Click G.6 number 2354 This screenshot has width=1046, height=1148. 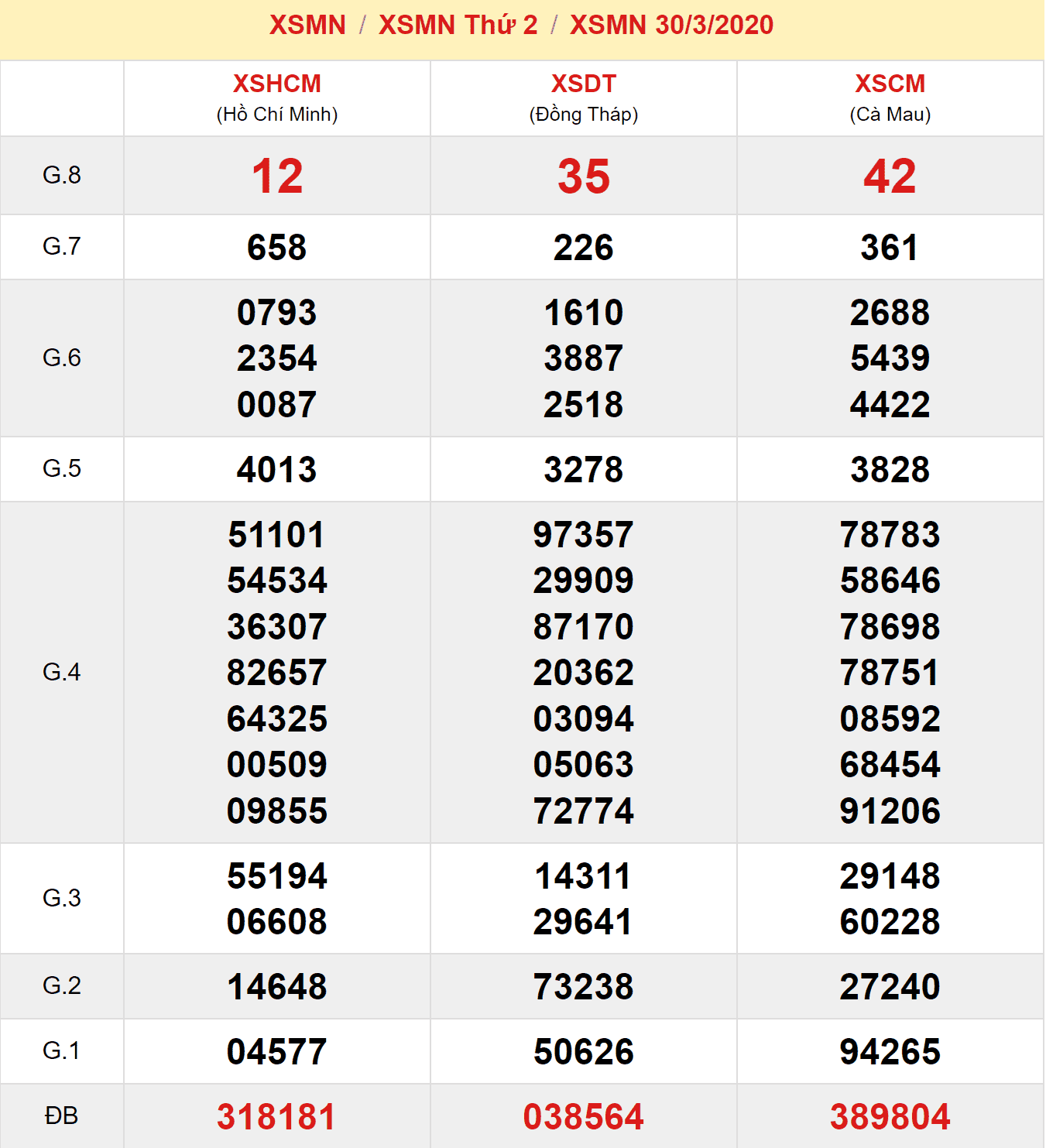[277, 358]
